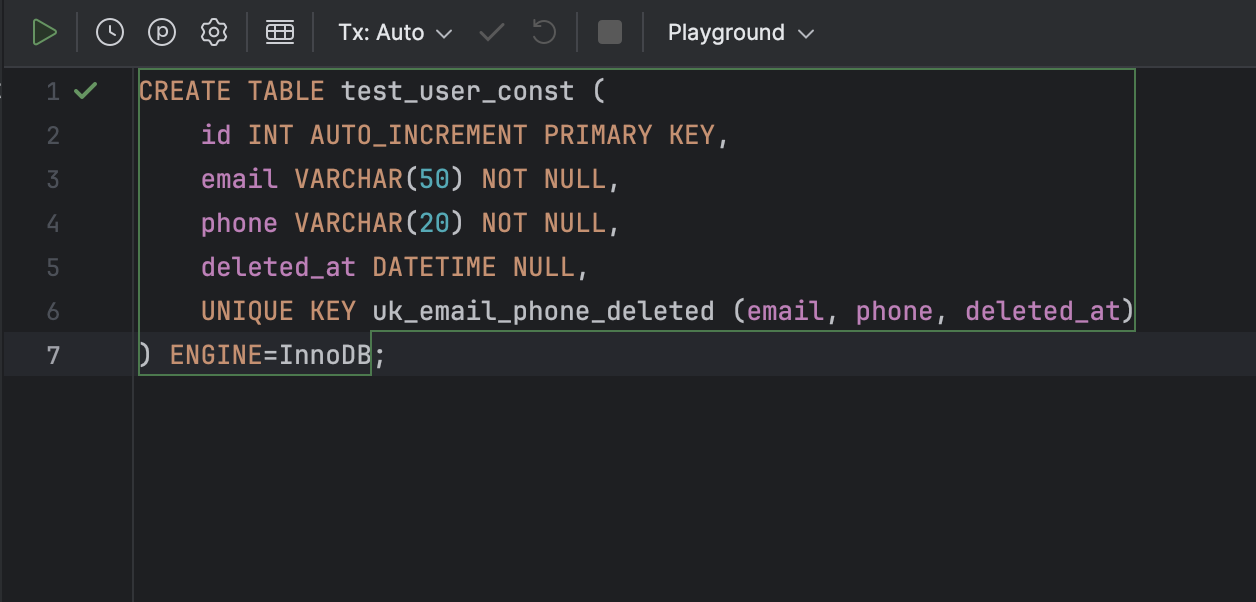Click the Explain Plan icon

tap(162, 32)
